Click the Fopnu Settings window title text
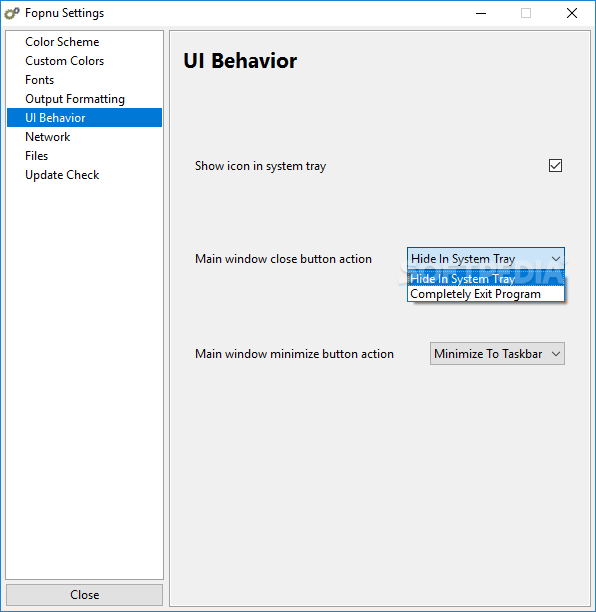Screen dimensions: 596x612 pyautogui.click(x=64, y=13)
